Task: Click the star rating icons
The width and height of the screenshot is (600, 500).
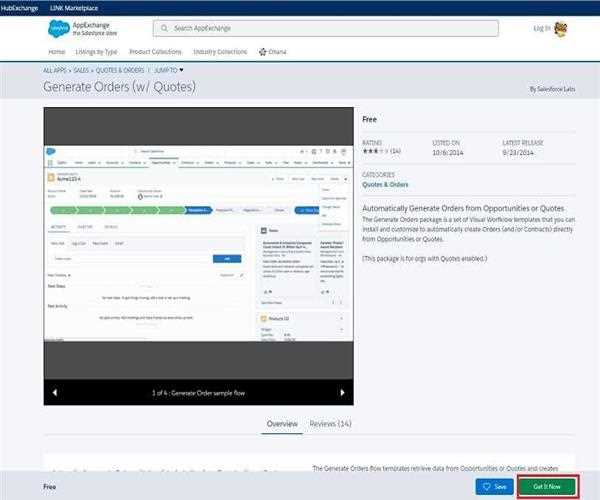Action: (x=375, y=151)
